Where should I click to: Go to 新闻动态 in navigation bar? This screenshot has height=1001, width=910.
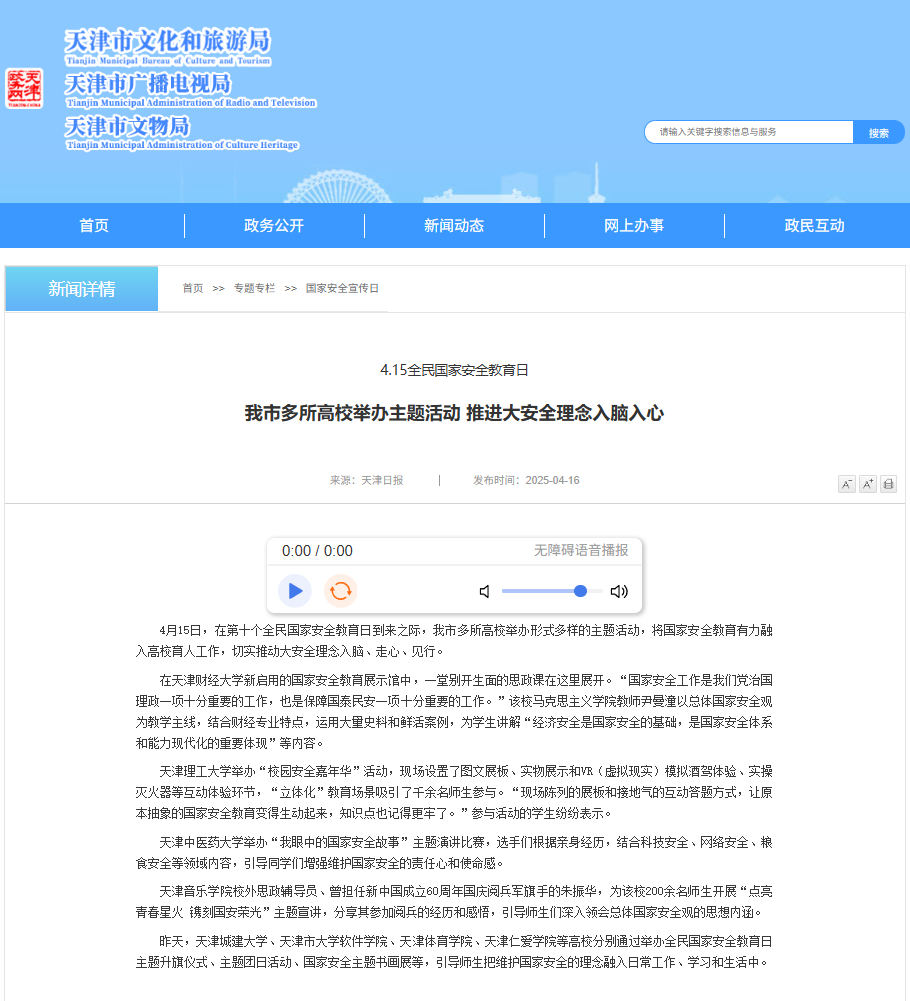(454, 226)
